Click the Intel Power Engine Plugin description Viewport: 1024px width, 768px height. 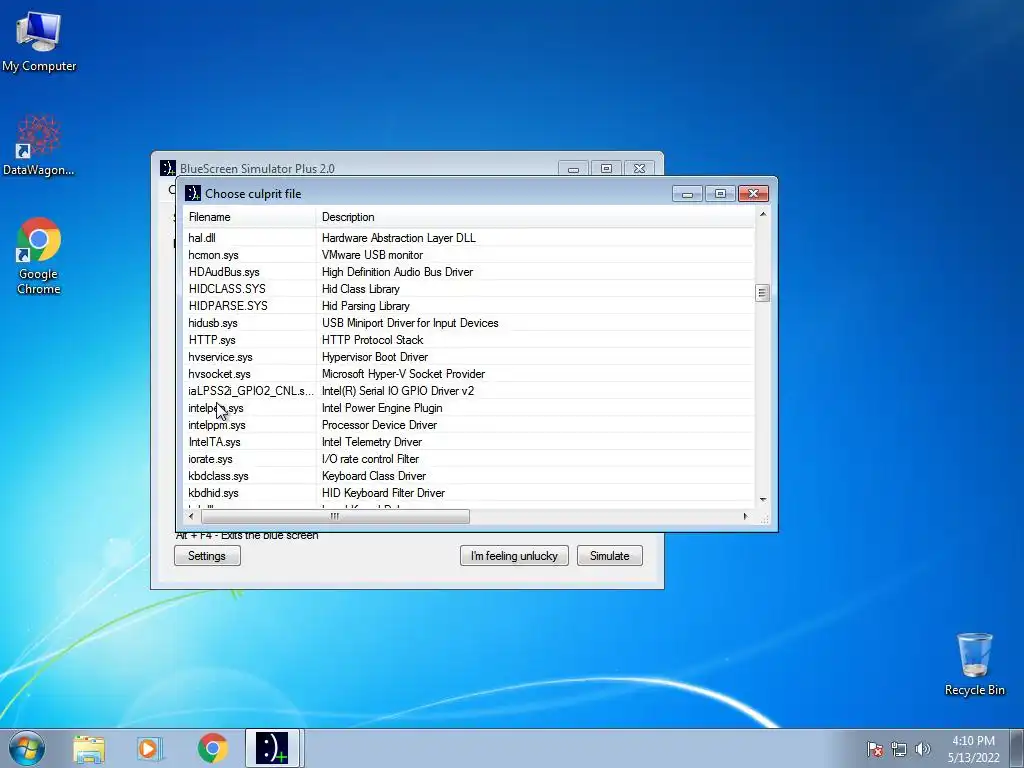coord(382,408)
